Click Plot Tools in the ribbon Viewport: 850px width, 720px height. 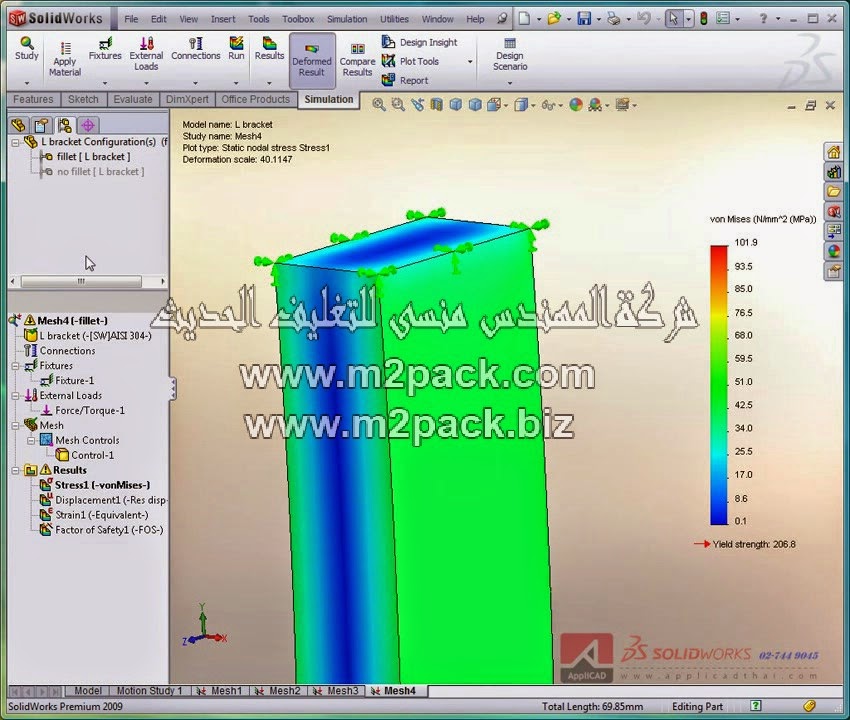[x=410, y=61]
